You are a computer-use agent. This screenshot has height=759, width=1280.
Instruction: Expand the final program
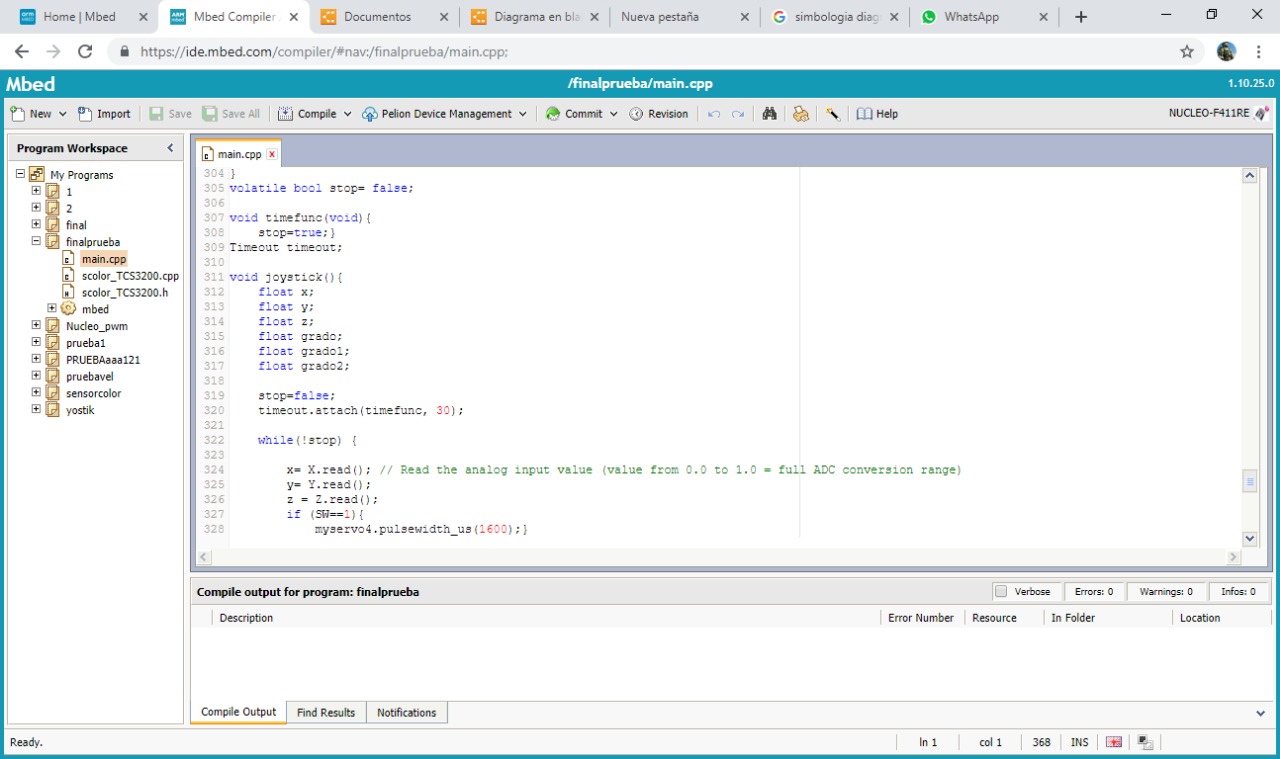36,225
